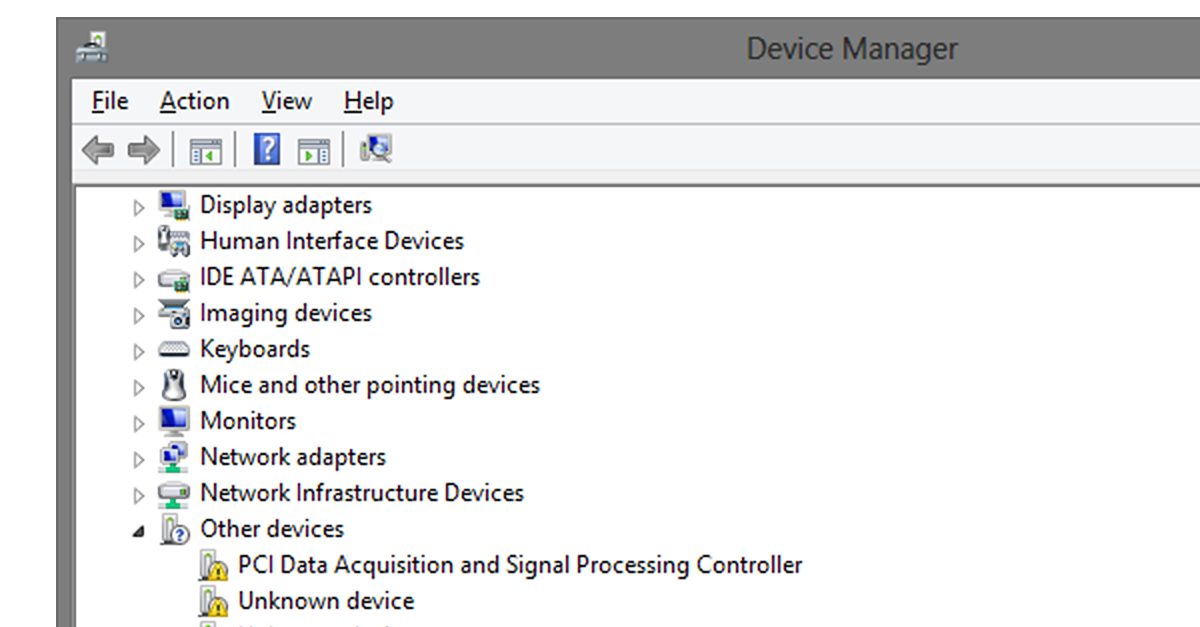Image resolution: width=1200 pixels, height=627 pixels.
Task: Open the File menu
Action: (x=108, y=101)
